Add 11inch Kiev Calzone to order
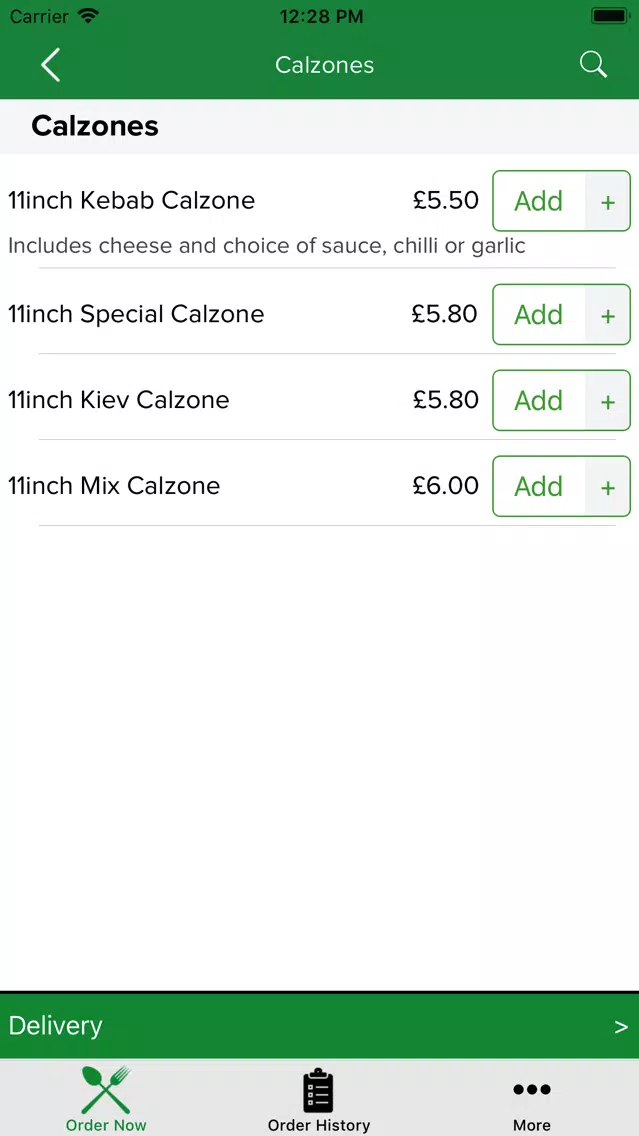The height and width of the screenshot is (1136, 639). 539,401
